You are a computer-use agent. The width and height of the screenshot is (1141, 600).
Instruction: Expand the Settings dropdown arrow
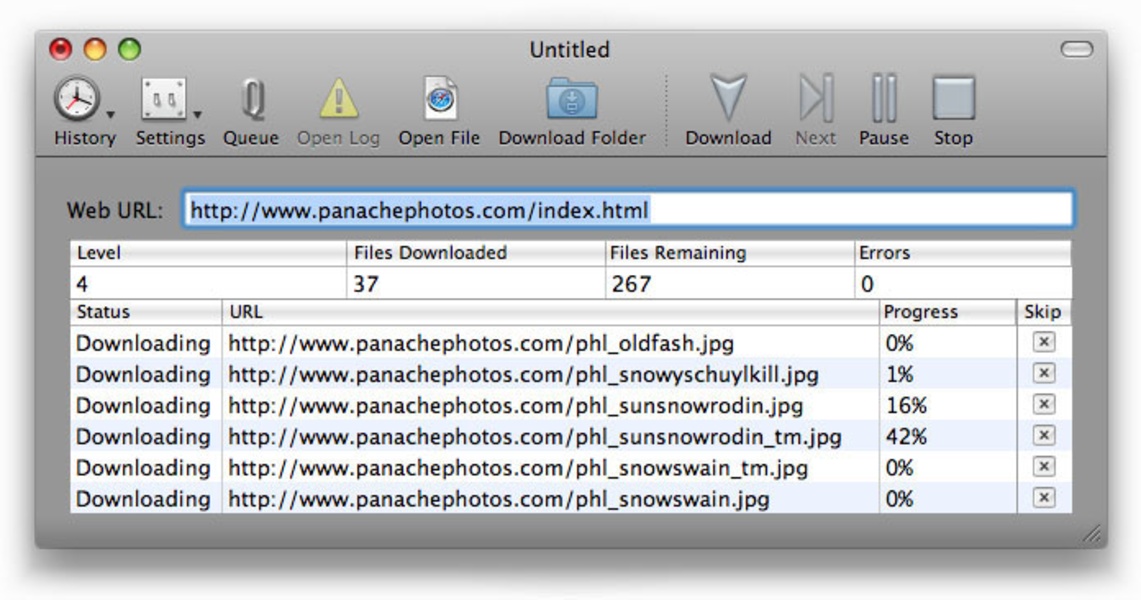click(197, 115)
